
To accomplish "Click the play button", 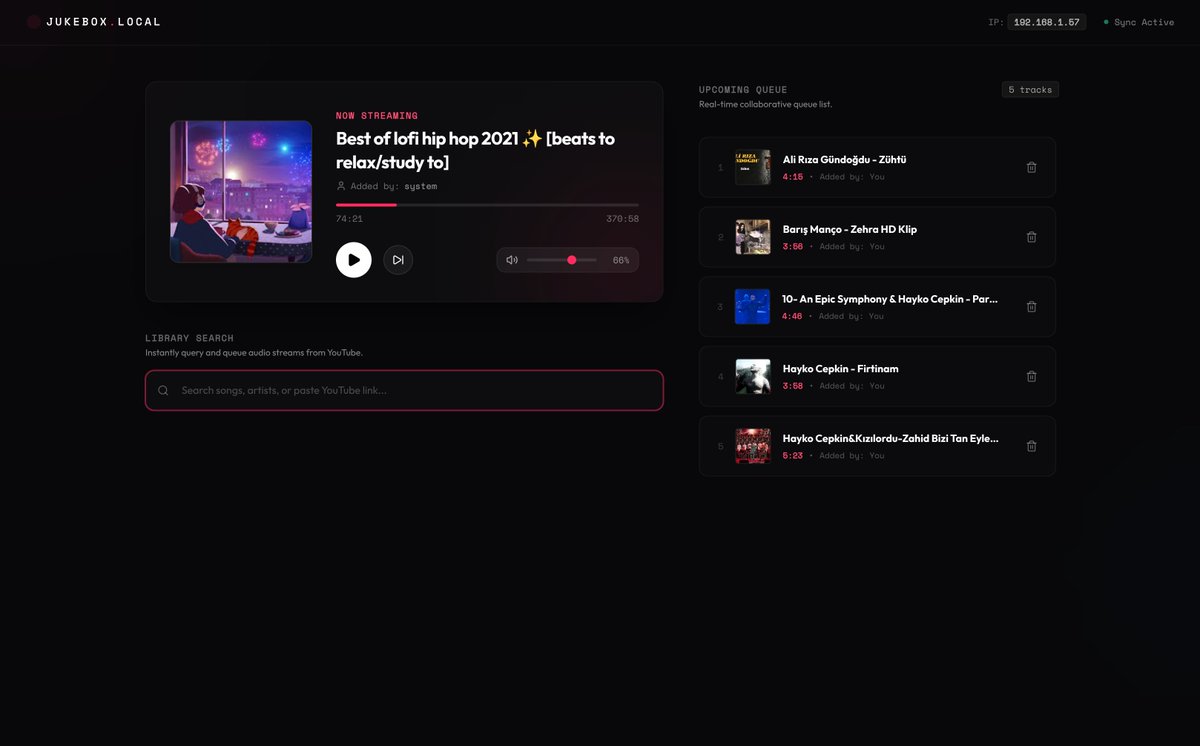I will click(353, 260).
